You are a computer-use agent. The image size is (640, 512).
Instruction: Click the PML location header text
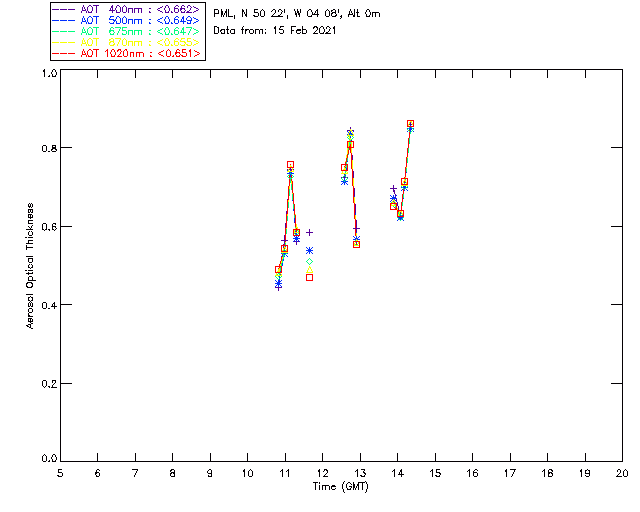coord(297,14)
